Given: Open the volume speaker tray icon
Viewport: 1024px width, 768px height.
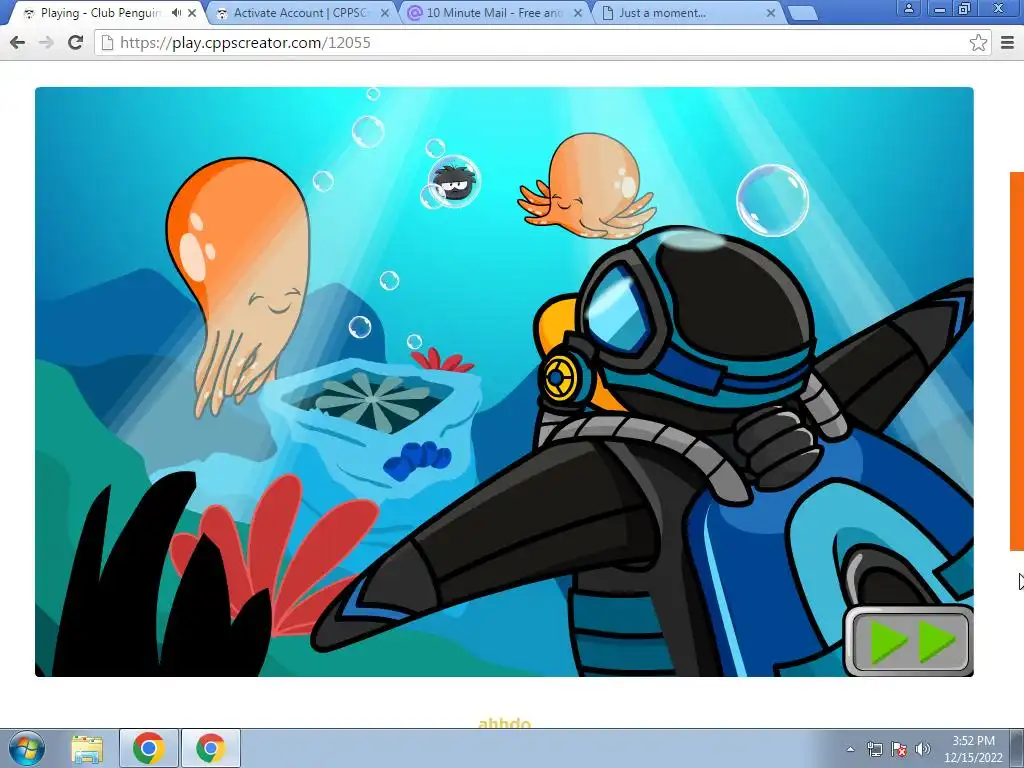Looking at the screenshot, I should click(922, 749).
